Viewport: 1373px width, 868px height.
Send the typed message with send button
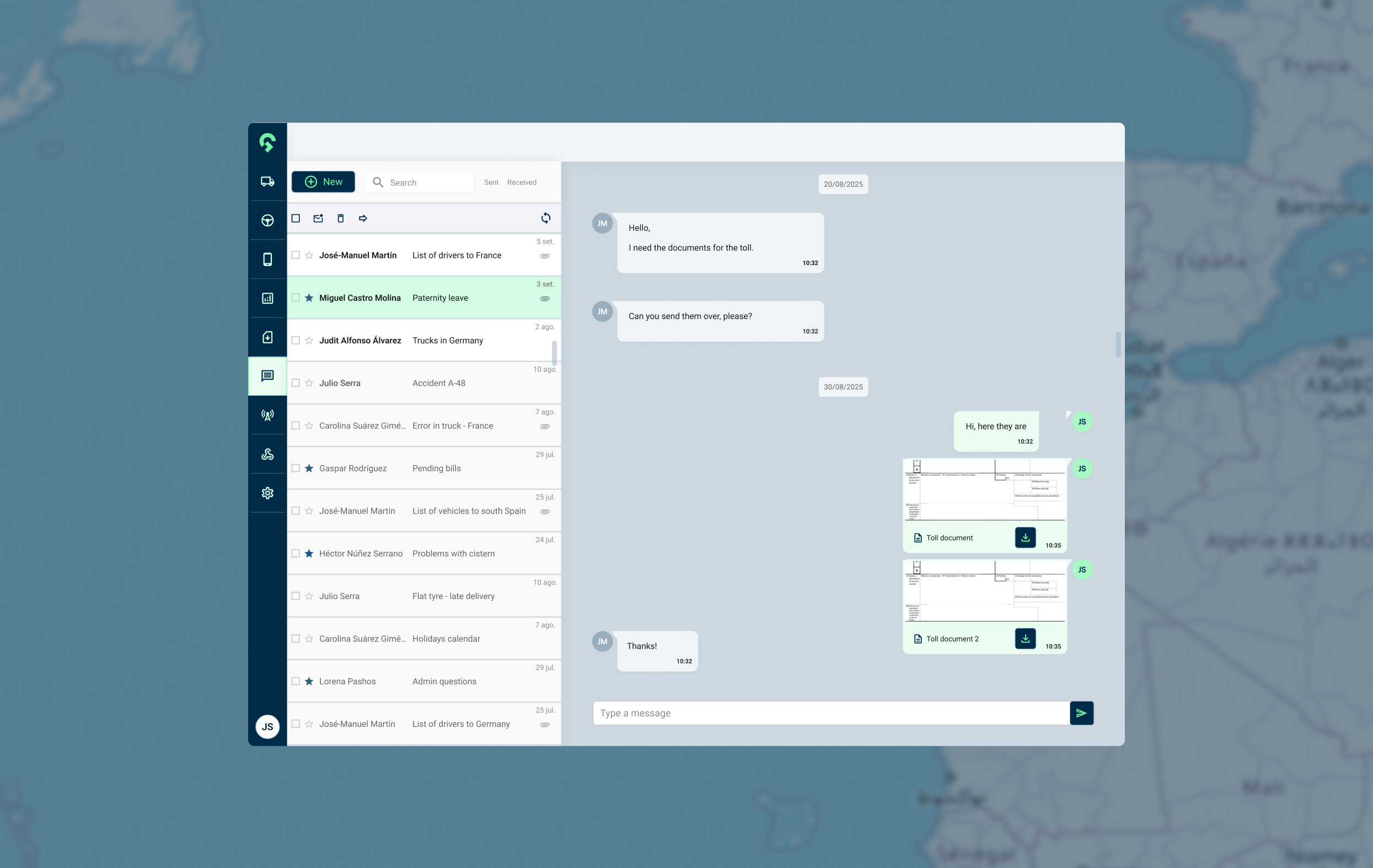tap(1081, 713)
